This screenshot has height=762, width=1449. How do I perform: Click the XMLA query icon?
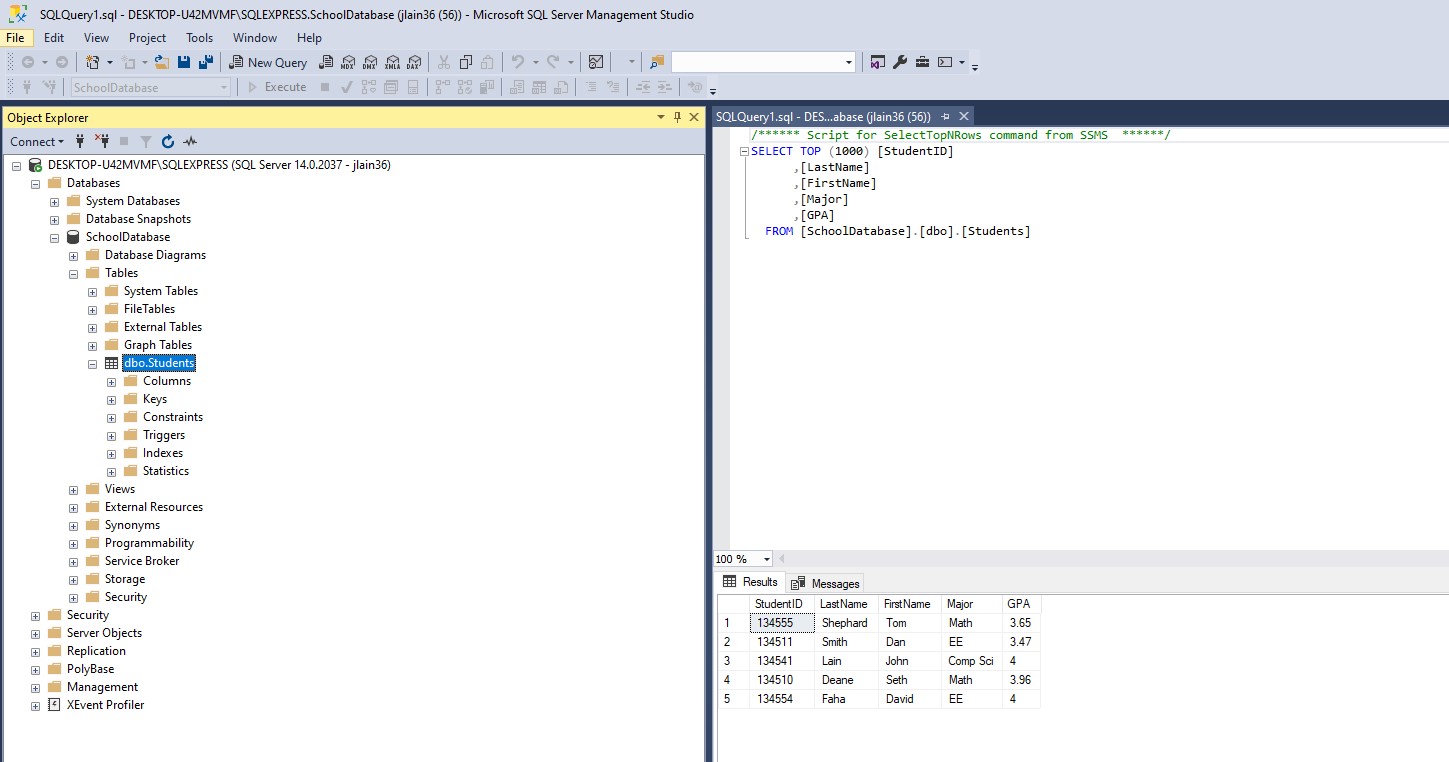[392, 62]
